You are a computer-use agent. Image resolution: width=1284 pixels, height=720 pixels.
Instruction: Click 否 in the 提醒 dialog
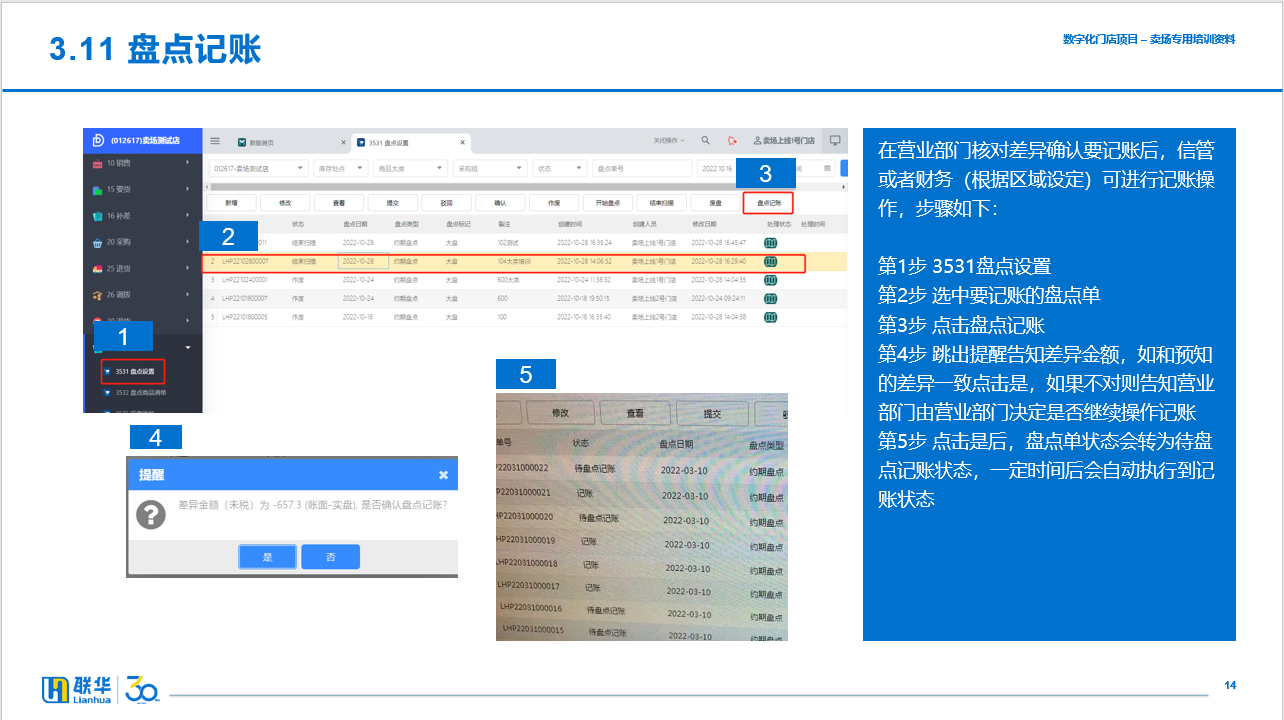click(330, 557)
